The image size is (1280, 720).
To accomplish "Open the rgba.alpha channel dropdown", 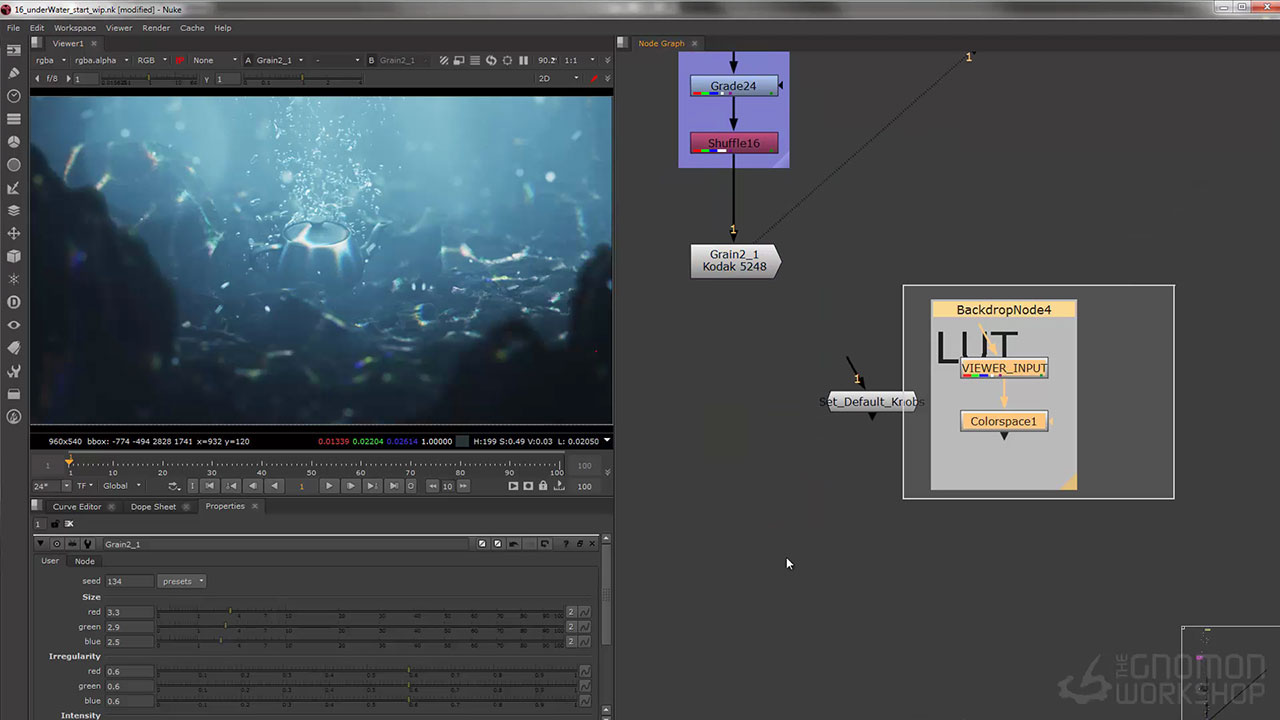I will (101, 60).
